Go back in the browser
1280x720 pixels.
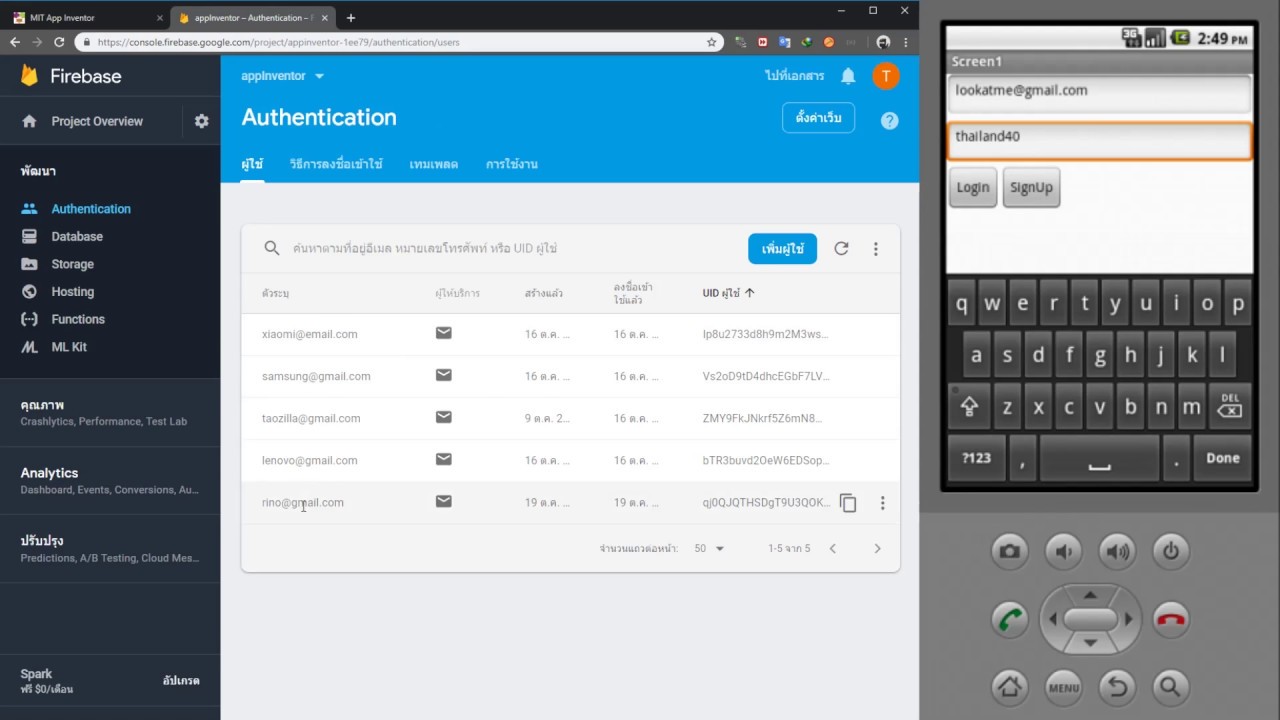pos(15,42)
